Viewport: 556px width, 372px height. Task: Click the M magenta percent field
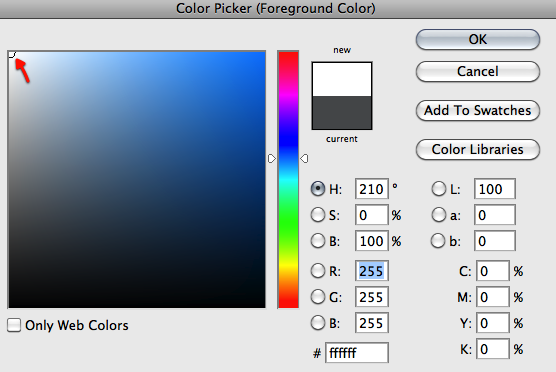[x=493, y=297]
